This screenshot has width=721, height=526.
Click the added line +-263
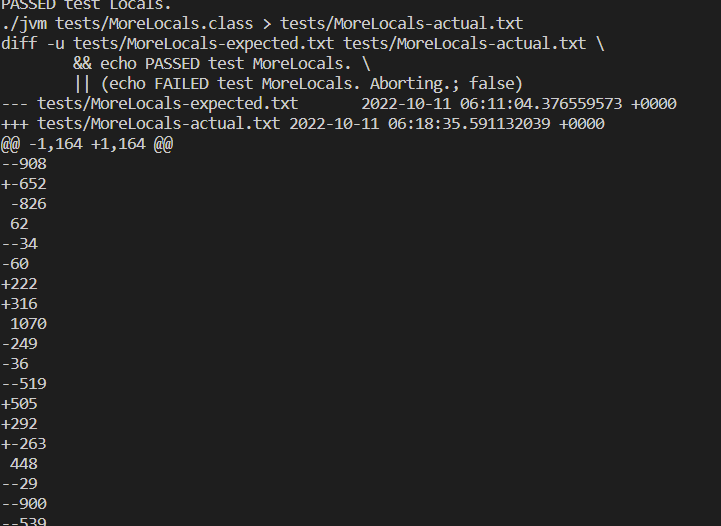tap(25, 444)
